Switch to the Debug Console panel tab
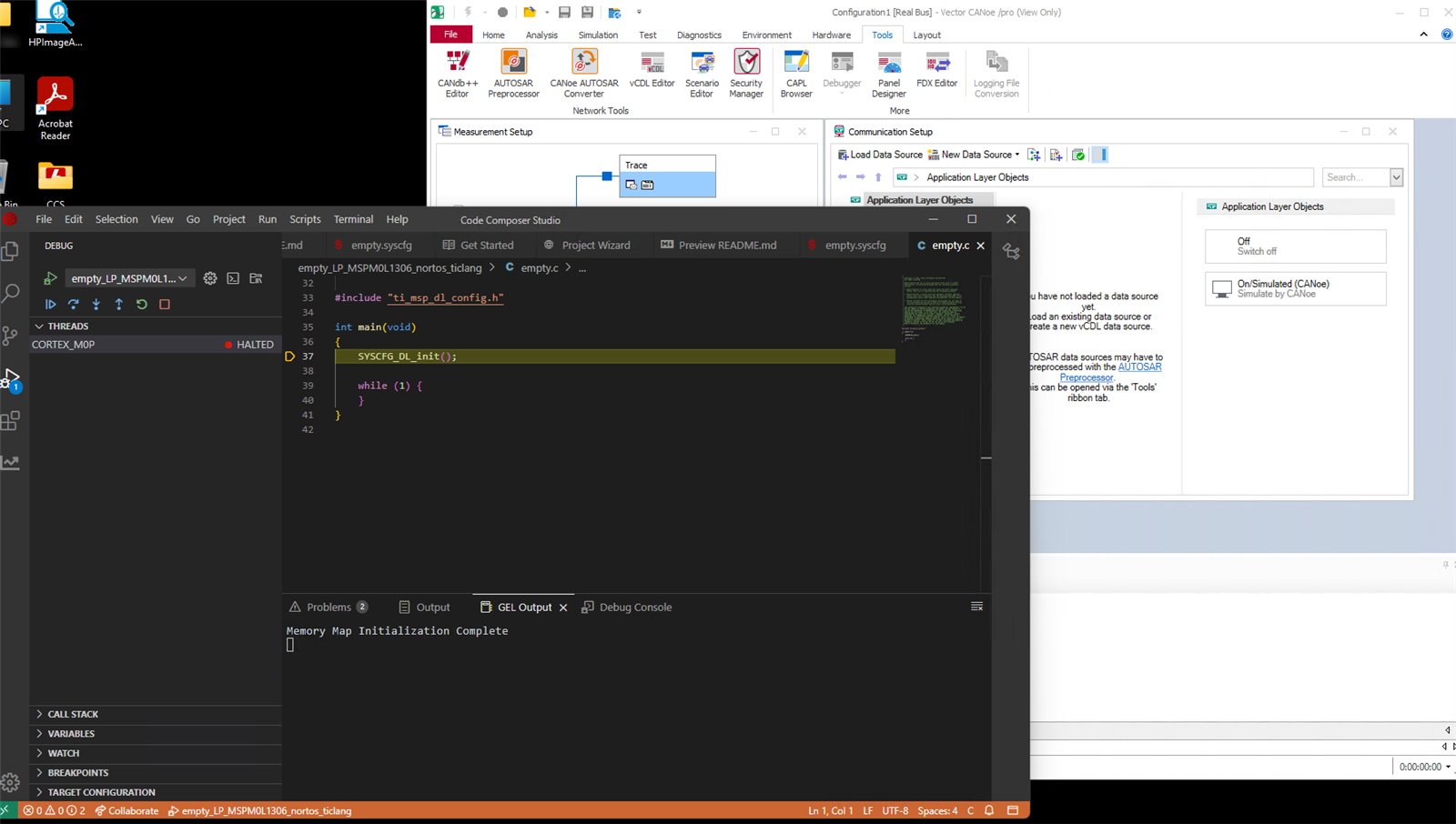 tap(626, 608)
